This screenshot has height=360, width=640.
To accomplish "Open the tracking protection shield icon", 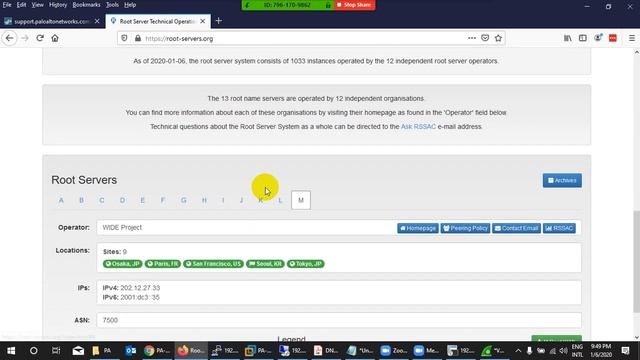I will click(x=124, y=38).
